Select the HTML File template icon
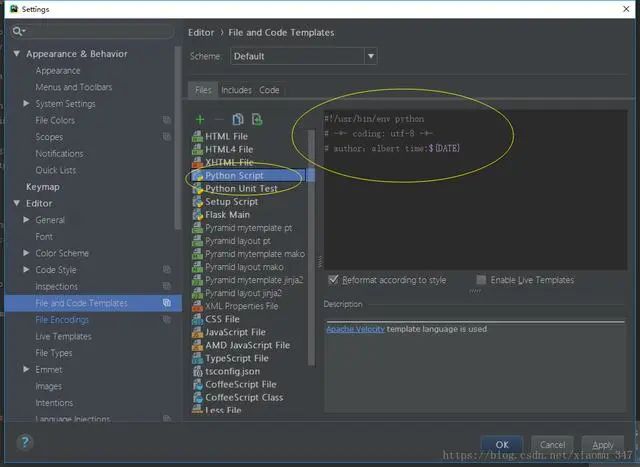Viewport: 640px width, 467px height. [x=198, y=136]
